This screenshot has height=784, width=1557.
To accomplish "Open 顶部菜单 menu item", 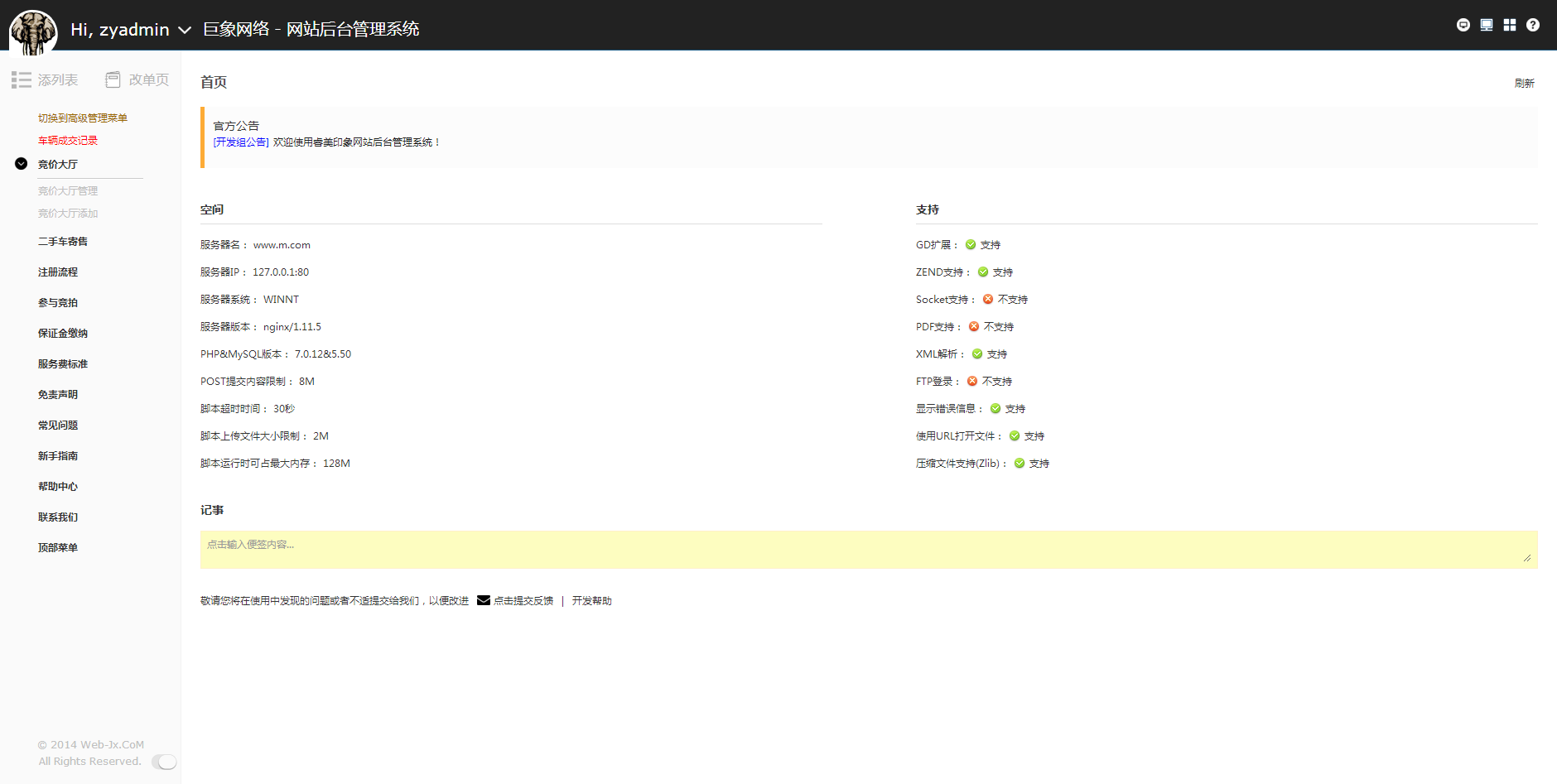I will (58, 548).
